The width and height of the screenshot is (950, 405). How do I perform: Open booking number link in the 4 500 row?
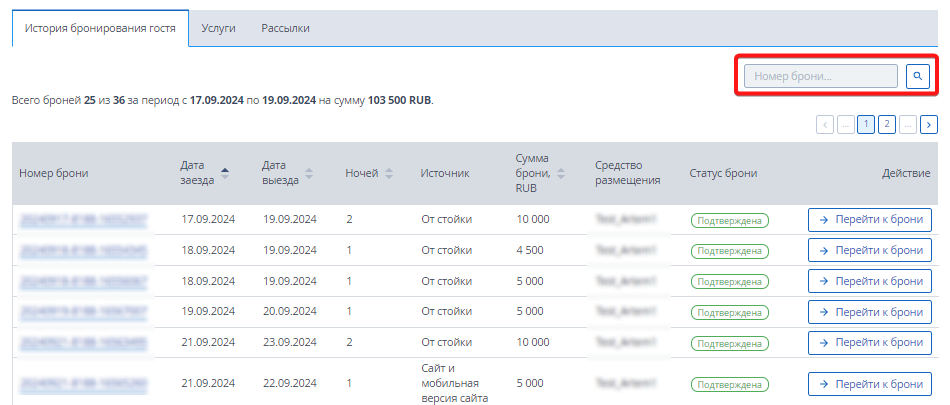point(84,250)
